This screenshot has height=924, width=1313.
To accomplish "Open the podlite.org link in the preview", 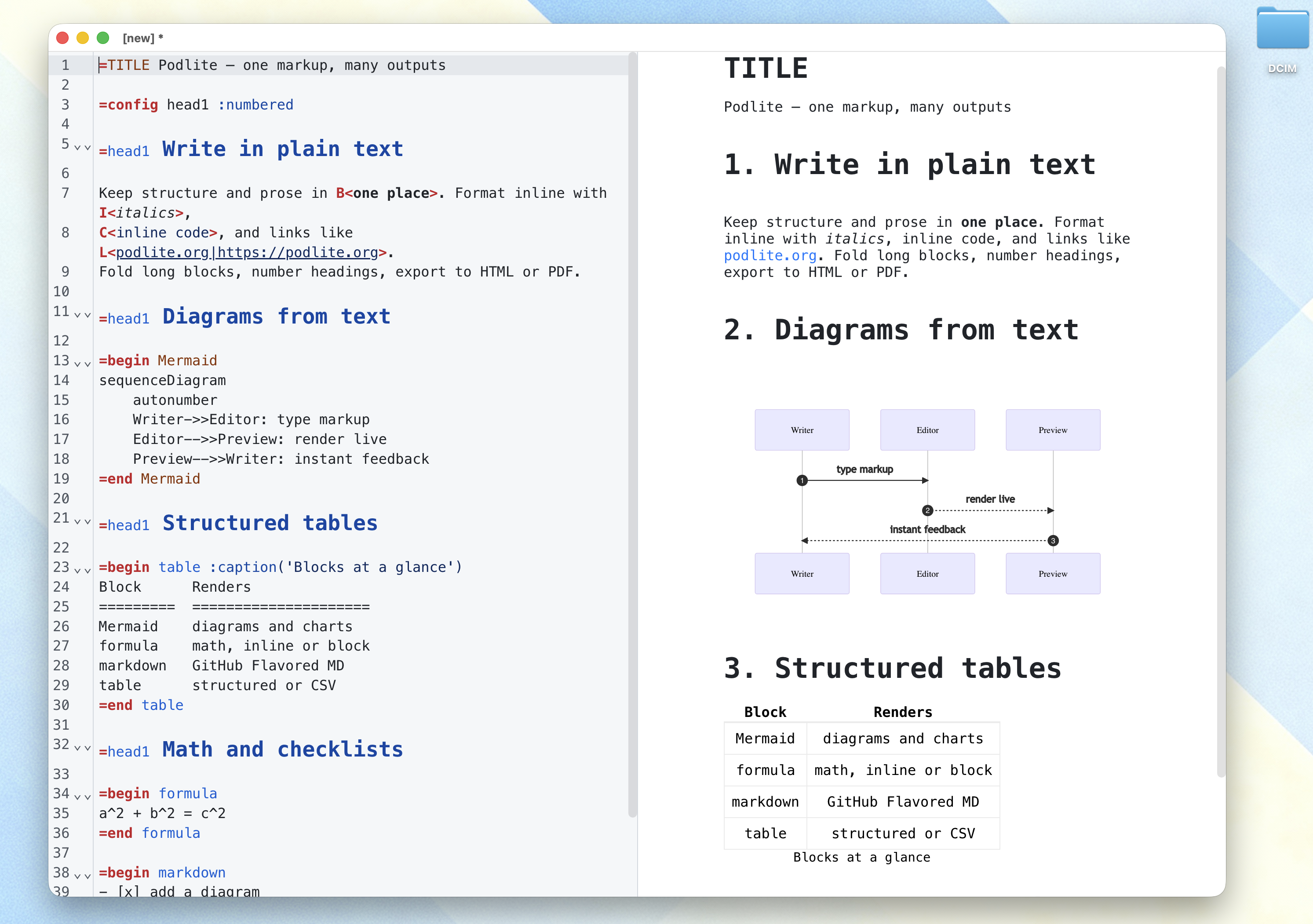I will (770, 255).
